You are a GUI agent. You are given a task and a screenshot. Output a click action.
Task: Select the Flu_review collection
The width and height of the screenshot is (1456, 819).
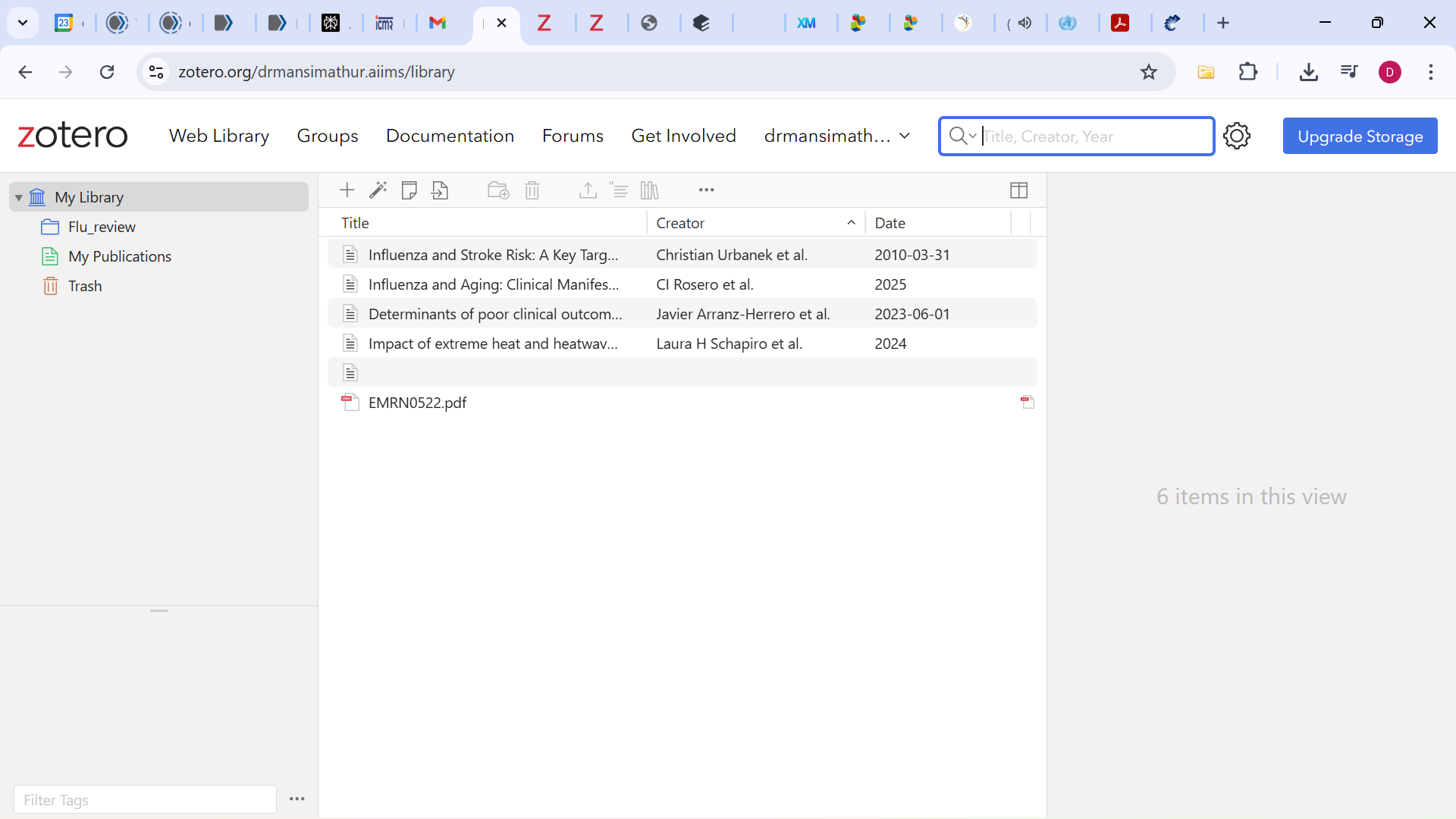(x=102, y=227)
